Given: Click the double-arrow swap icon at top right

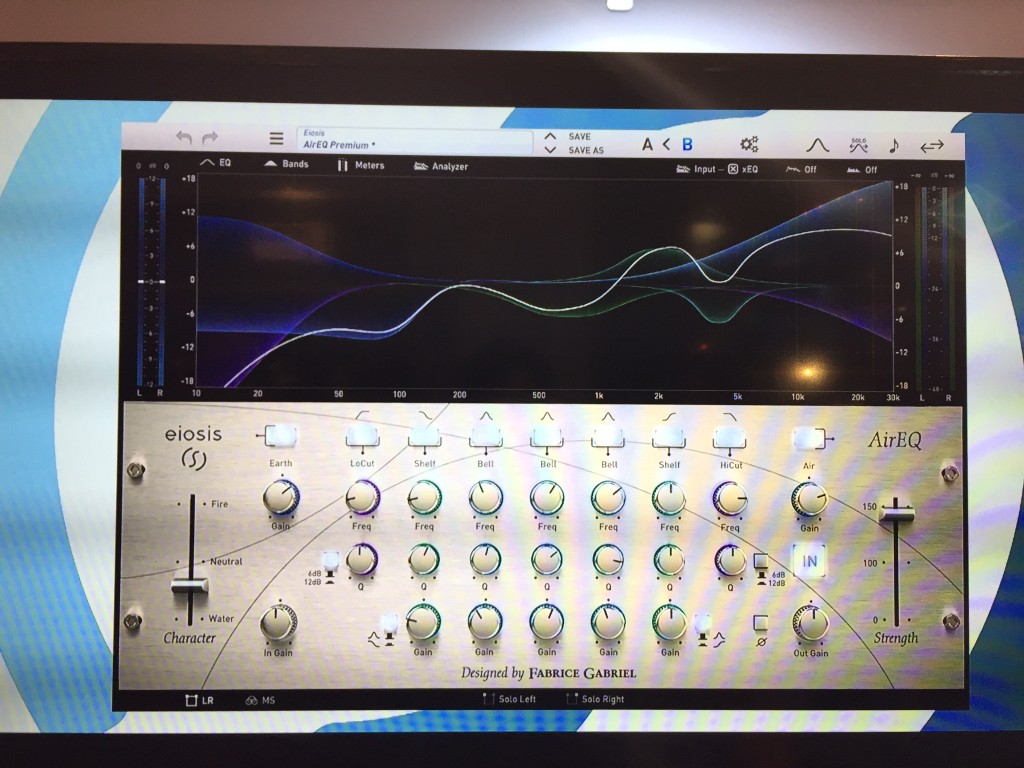Looking at the screenshot, I should (932, 146).
